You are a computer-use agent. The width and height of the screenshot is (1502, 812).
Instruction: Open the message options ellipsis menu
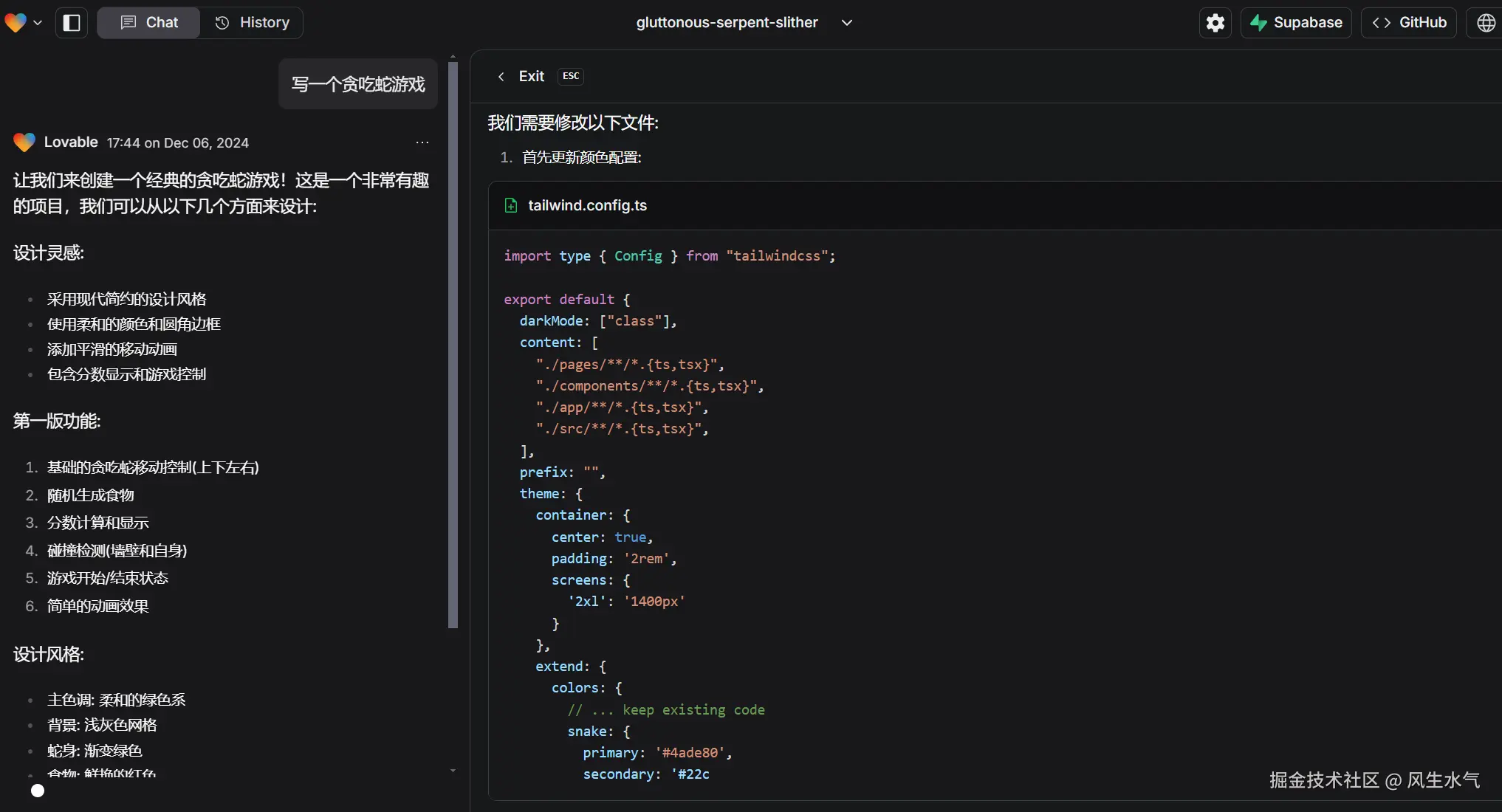point(422,142)
